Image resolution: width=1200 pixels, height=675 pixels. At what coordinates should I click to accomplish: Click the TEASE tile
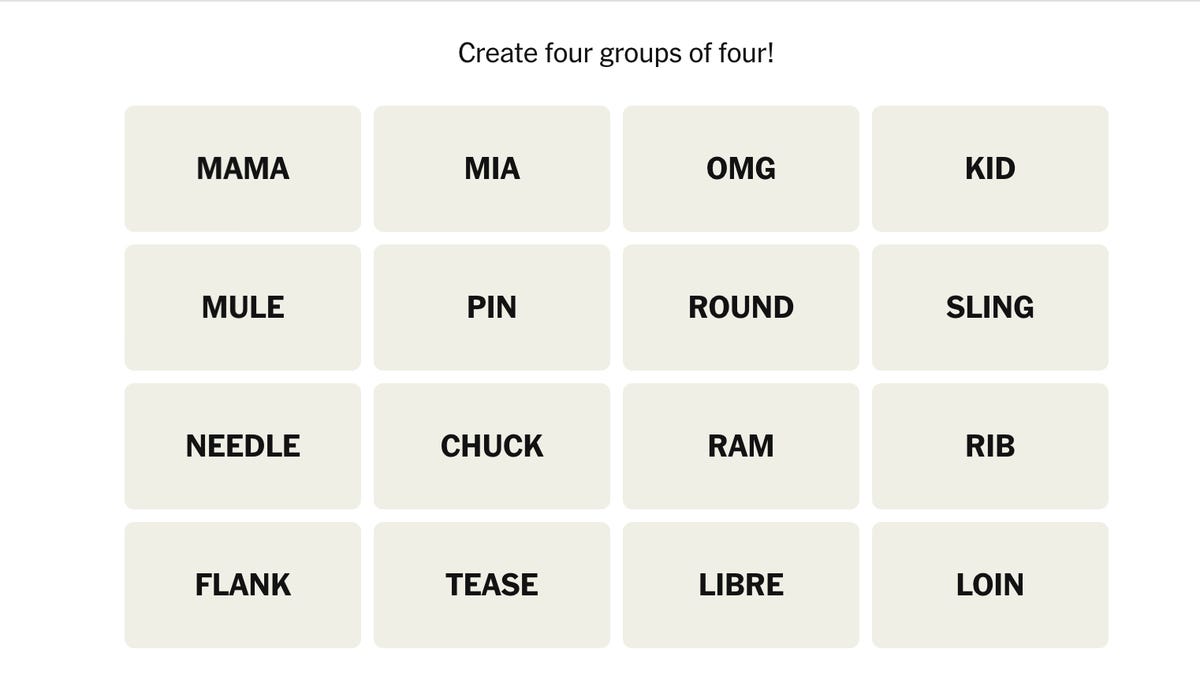492,585
